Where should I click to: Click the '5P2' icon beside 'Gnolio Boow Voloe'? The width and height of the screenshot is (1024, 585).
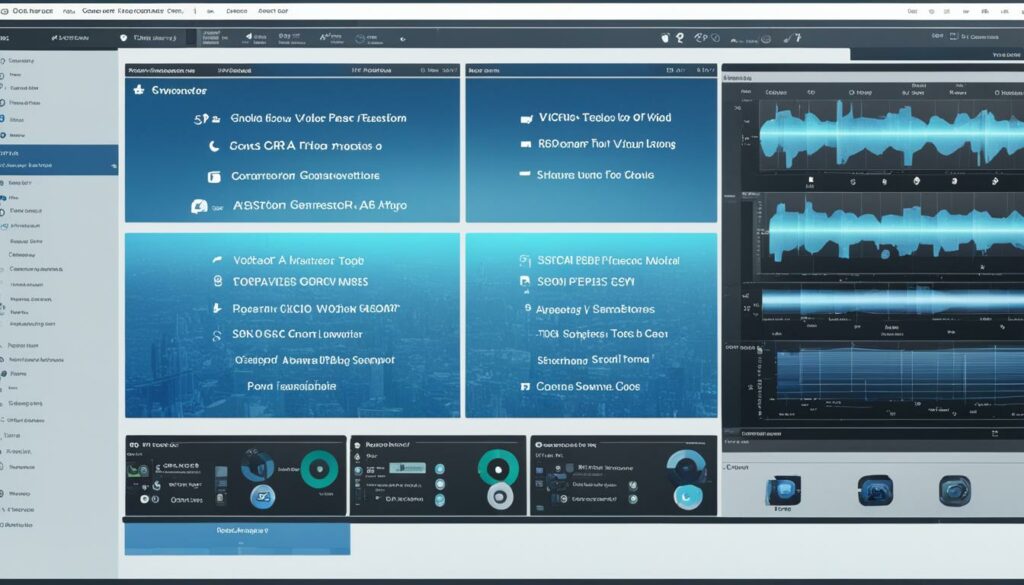(206, 119)
